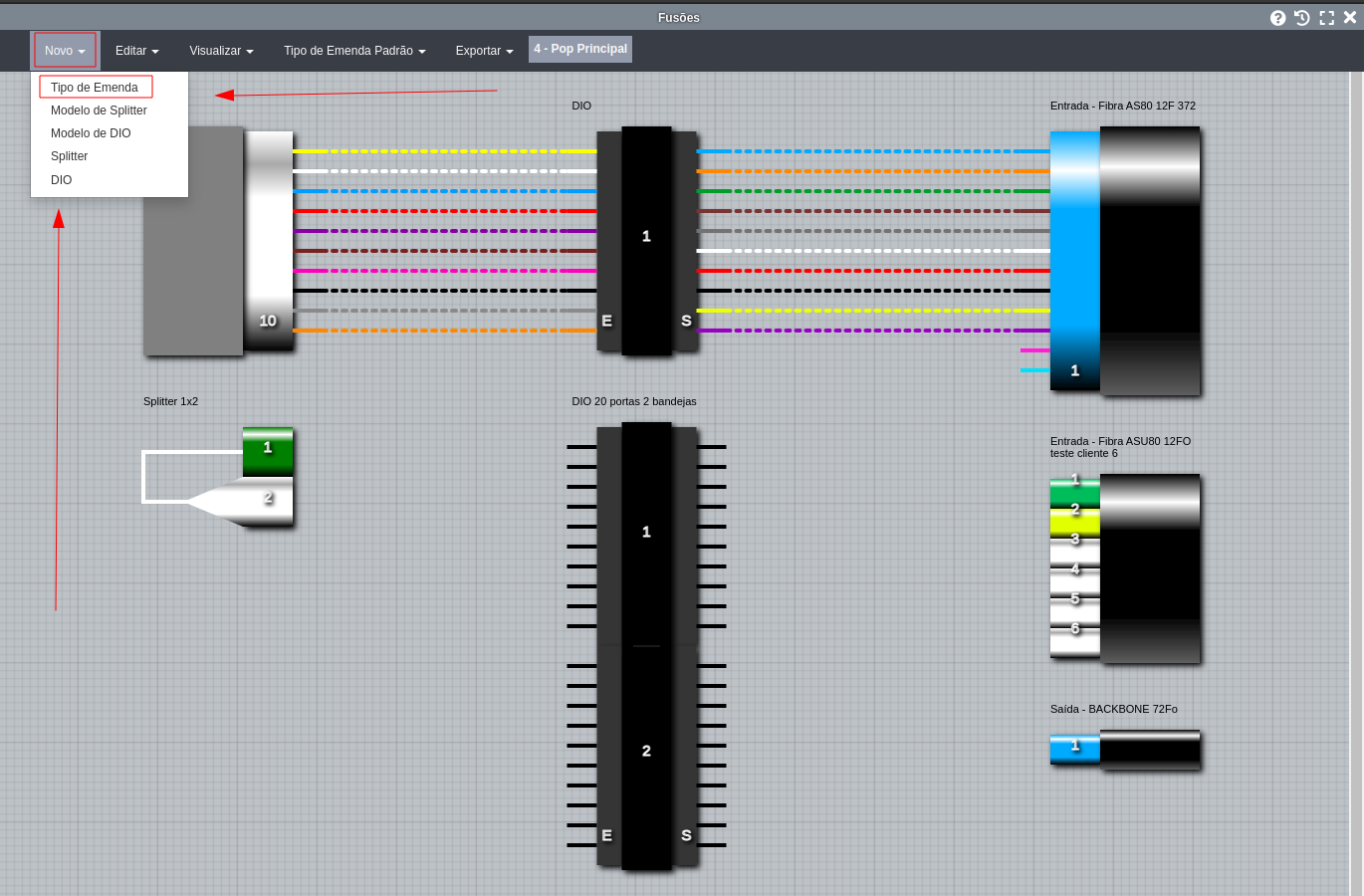Select the 4 - Pop Principal tab
Image resolution: width=1364 pixels, height=896 pixels.
pos(580,49)
